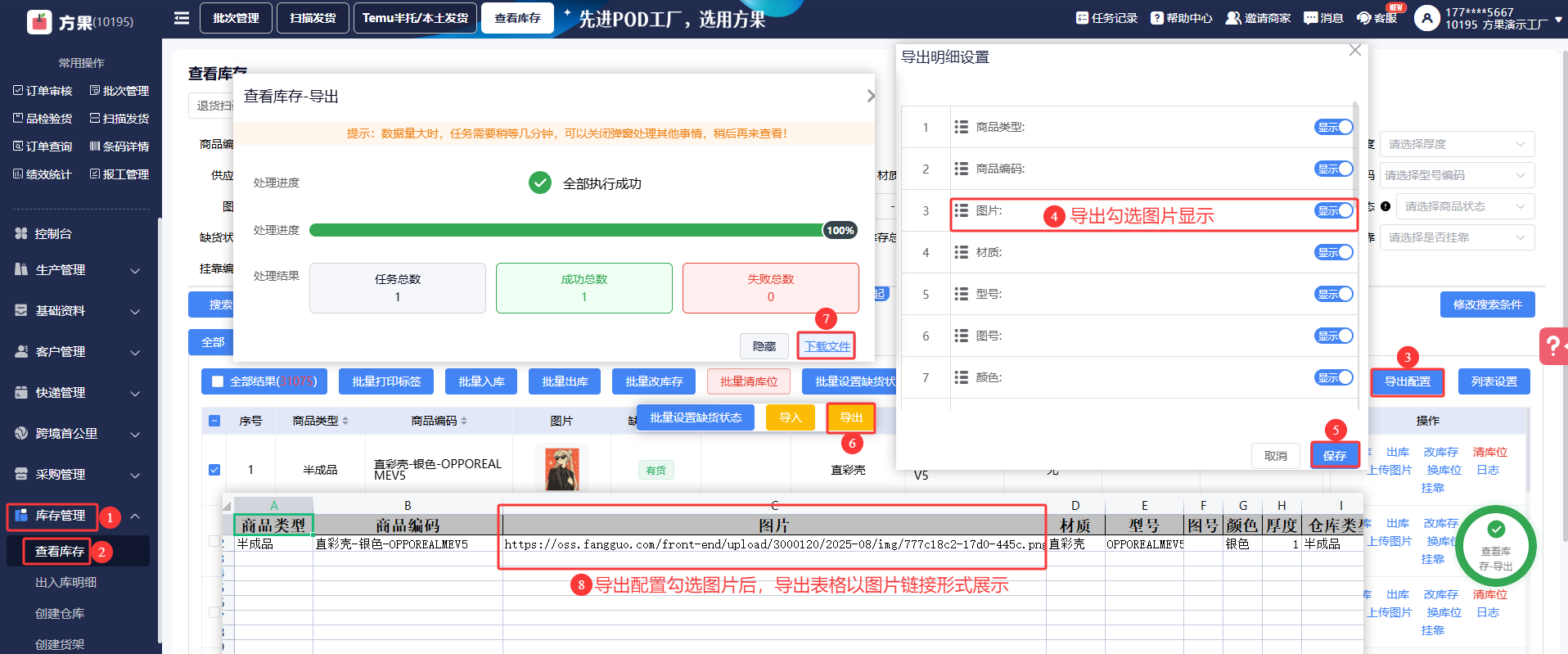Toggle the 商品编码 display switch

pyautogui.click(x=1333, y=169)
